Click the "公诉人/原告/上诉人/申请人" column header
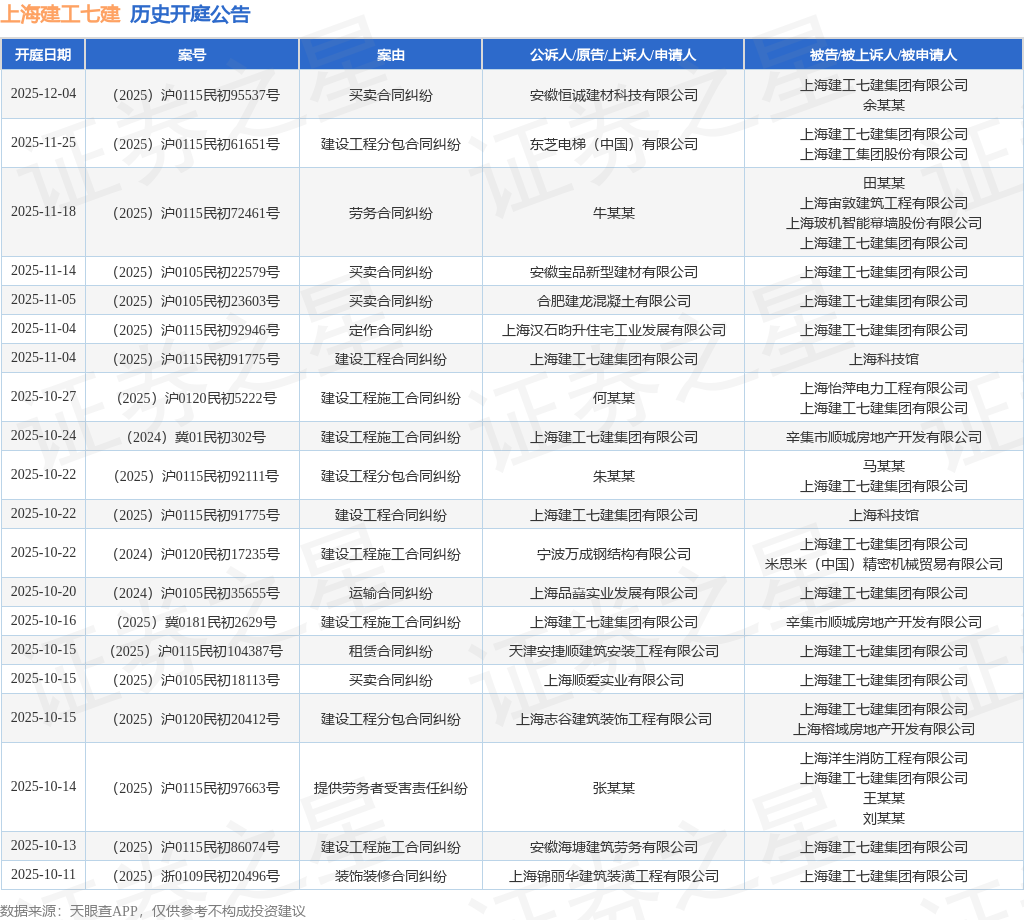 613,54
